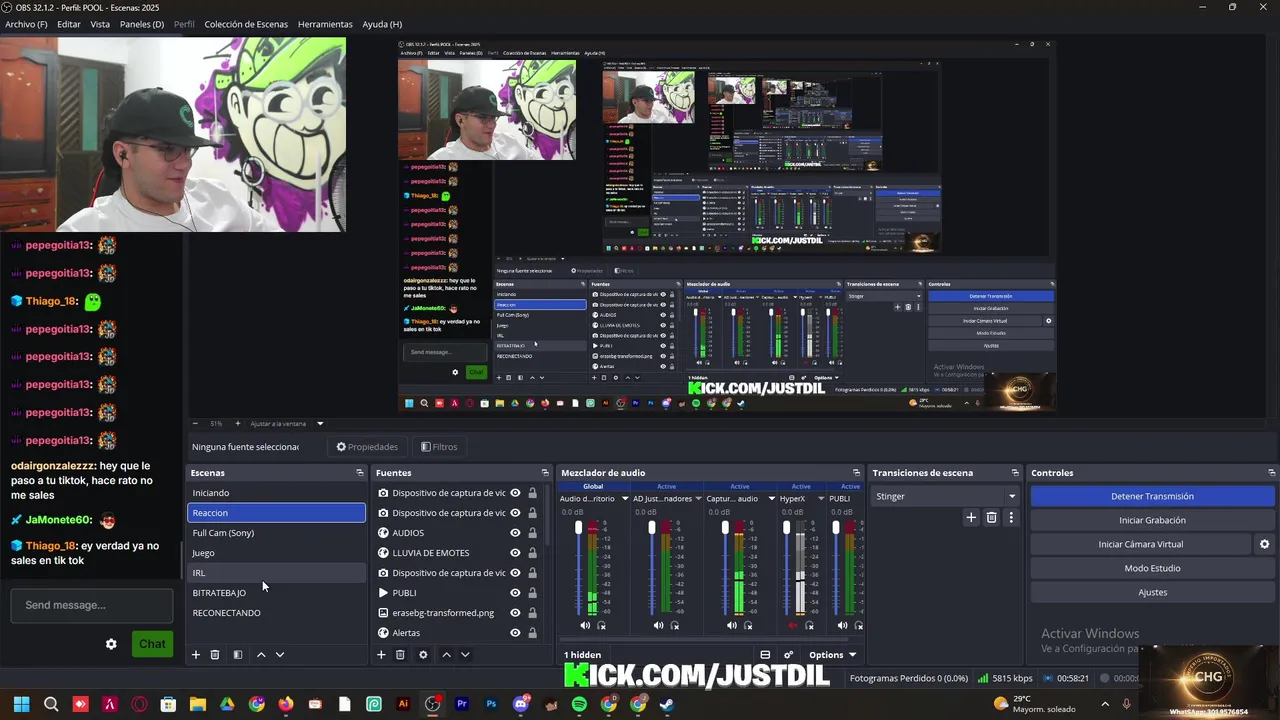Open the Herramientas menu
Image resolution: width=1280 pixels, height=720 pixels.
tap(325, 24)
